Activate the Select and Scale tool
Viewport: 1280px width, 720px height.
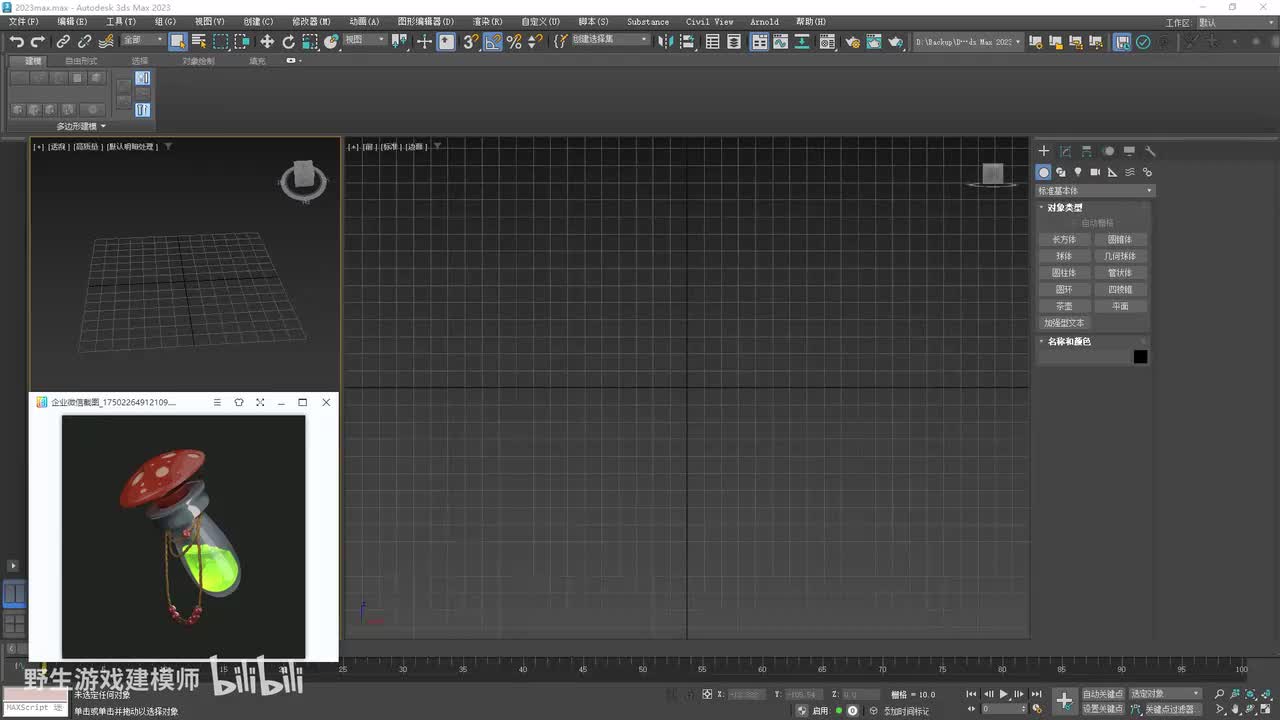[310, 42]
